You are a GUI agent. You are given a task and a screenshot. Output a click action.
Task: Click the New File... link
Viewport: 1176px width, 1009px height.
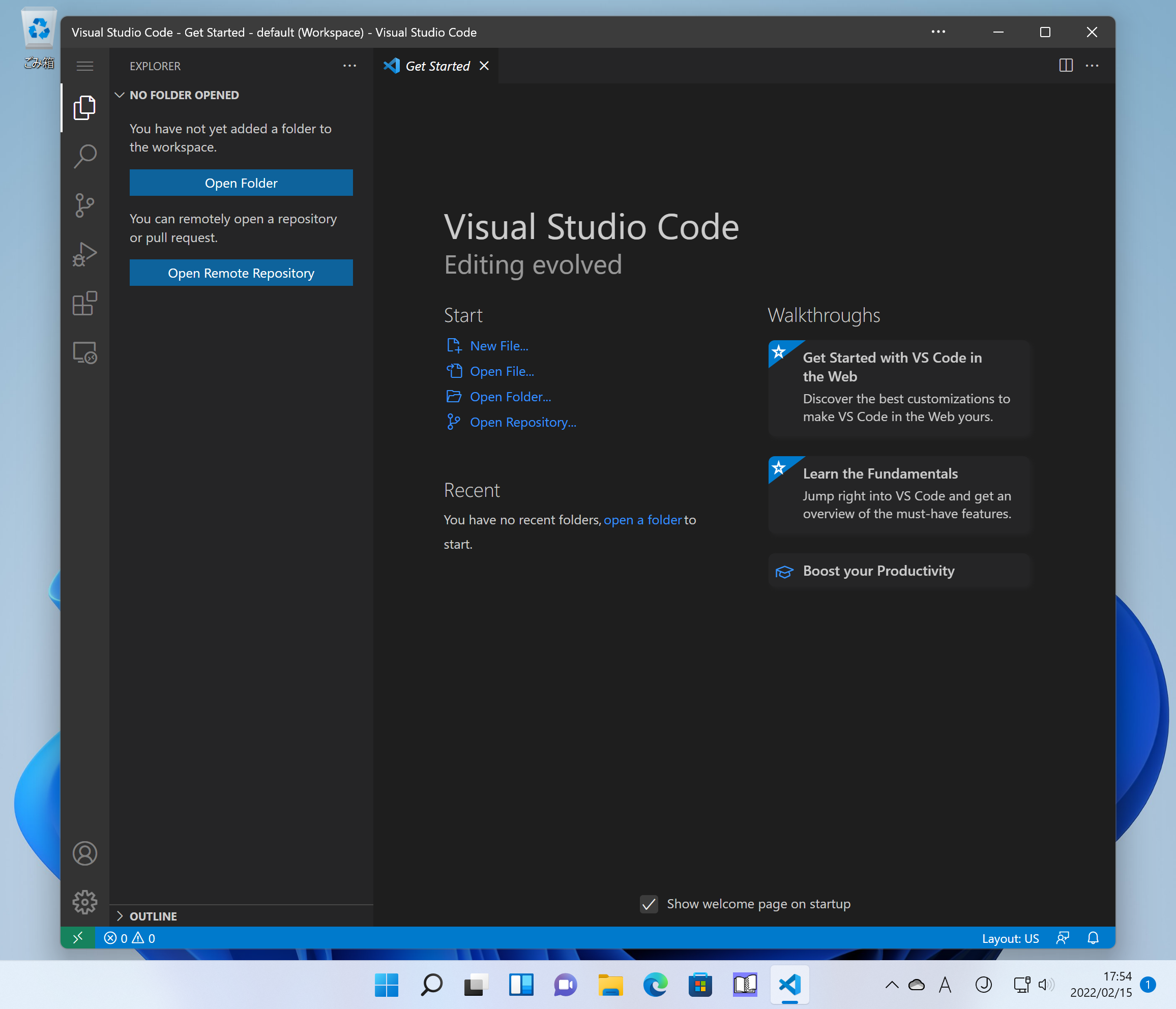499,346
